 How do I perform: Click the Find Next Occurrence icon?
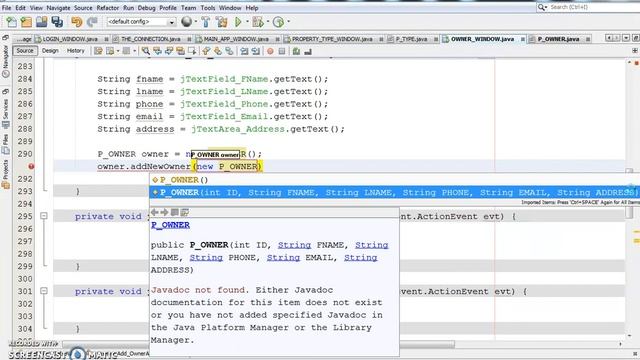coord(169,51)
